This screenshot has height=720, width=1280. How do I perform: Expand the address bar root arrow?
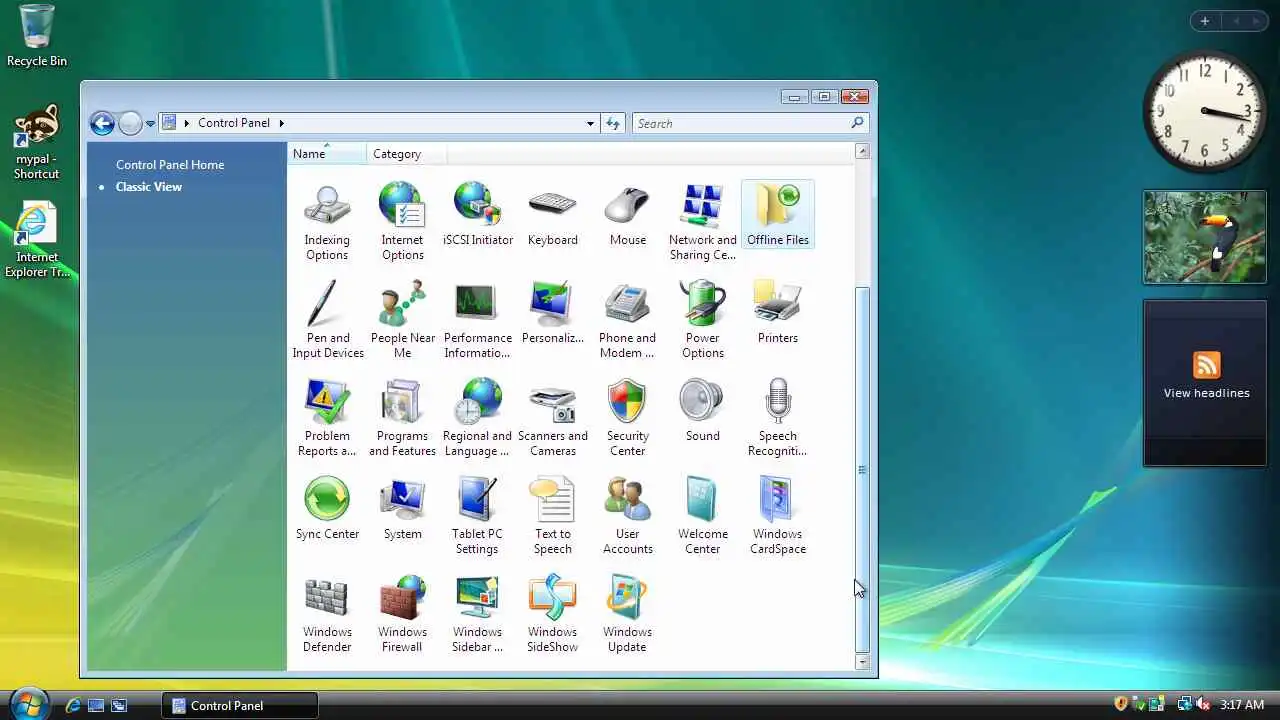pos(186,123)
